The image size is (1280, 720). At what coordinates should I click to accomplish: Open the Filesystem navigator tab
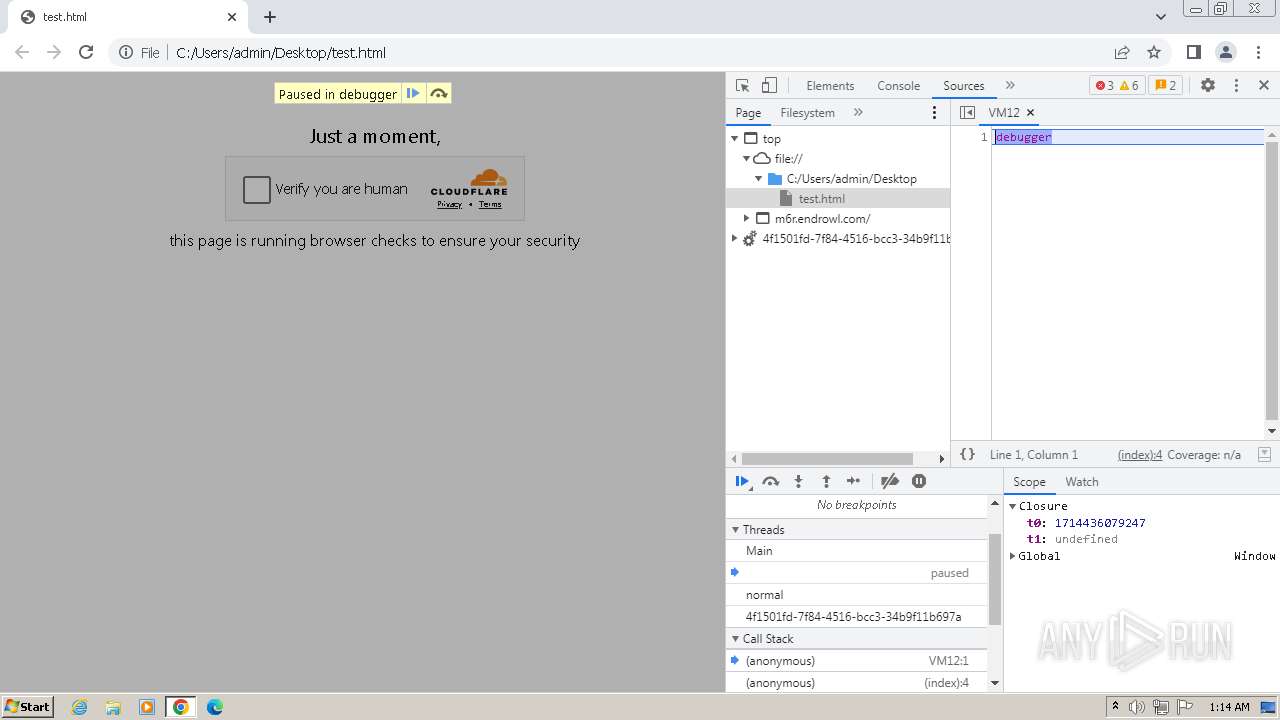807,113
